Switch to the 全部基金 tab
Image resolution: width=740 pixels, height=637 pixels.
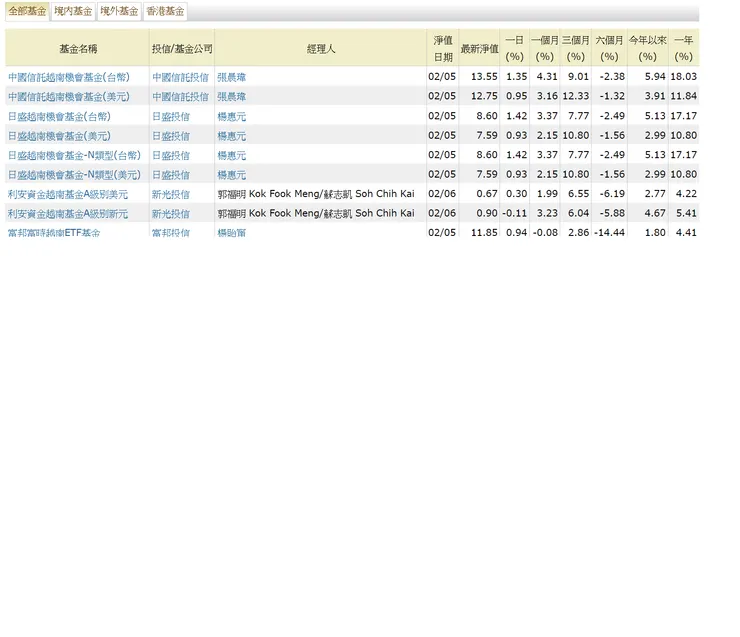27,11
